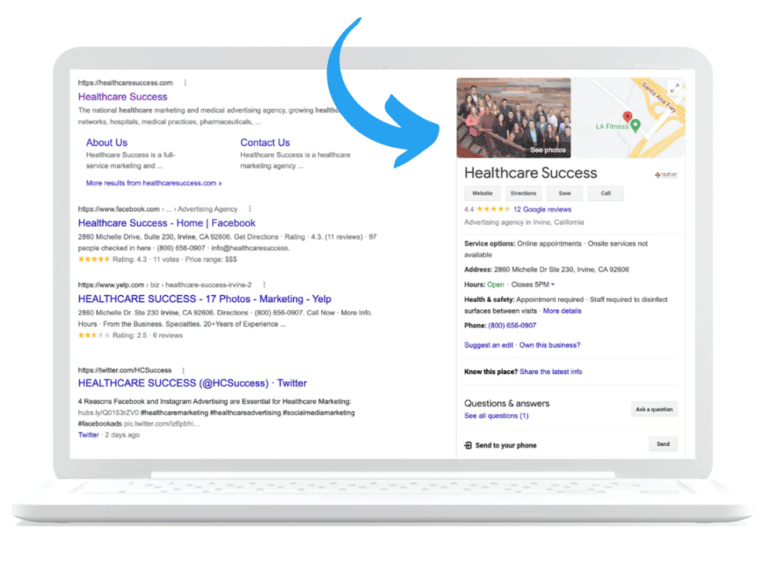Click the Healthcare Success logo in knowledge panel
The image size is (765, 565).
(x=666, y=175)
